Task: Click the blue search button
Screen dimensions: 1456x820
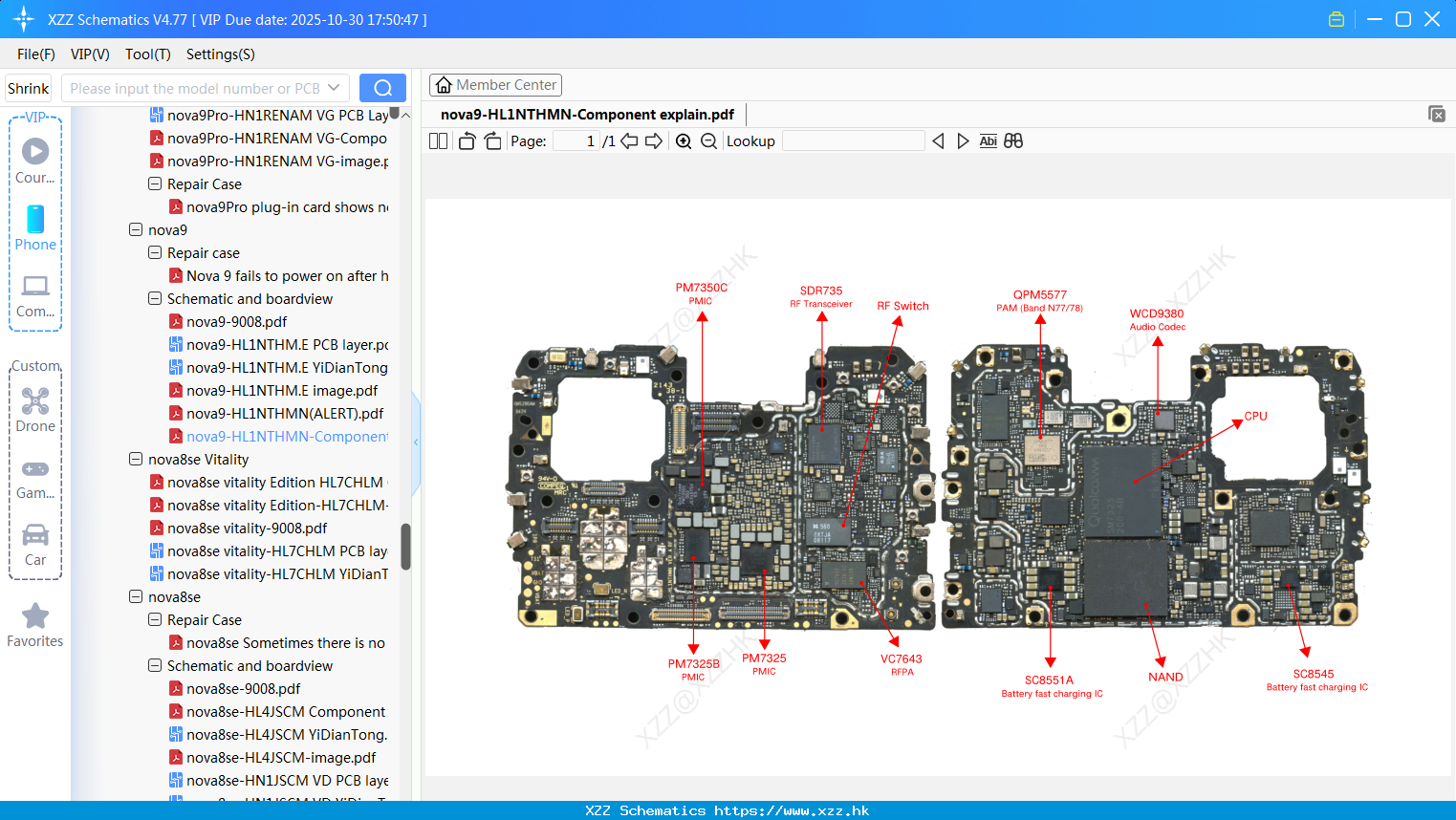Action: coord(382,88)
